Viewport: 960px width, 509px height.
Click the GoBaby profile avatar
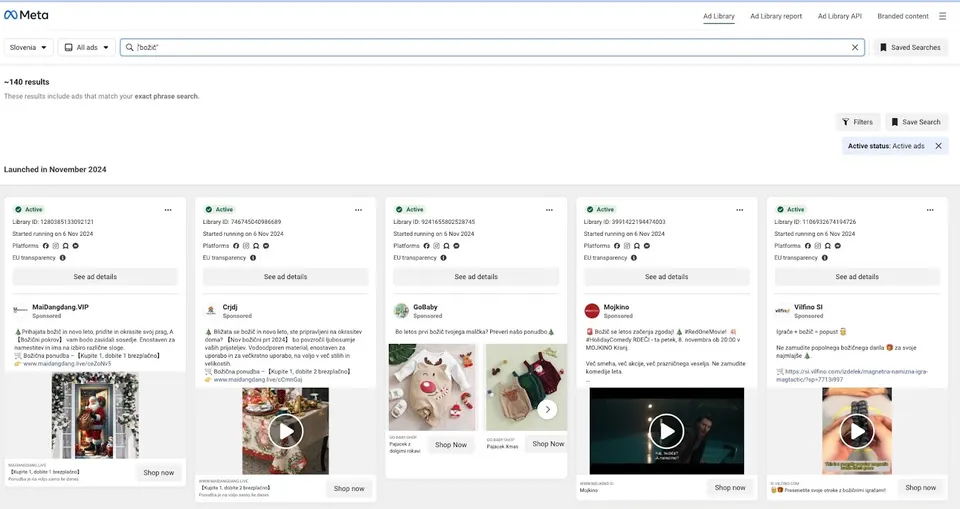click(401, 311)
